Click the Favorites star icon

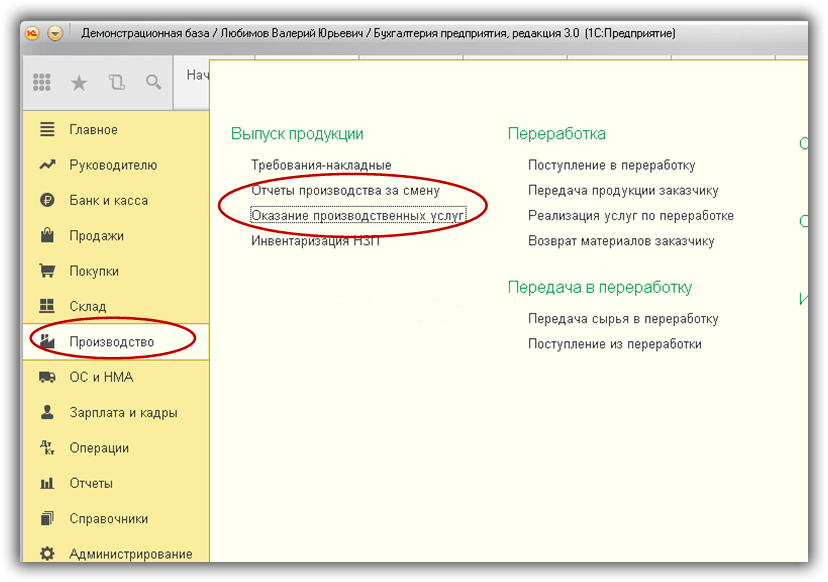point(79,82)
